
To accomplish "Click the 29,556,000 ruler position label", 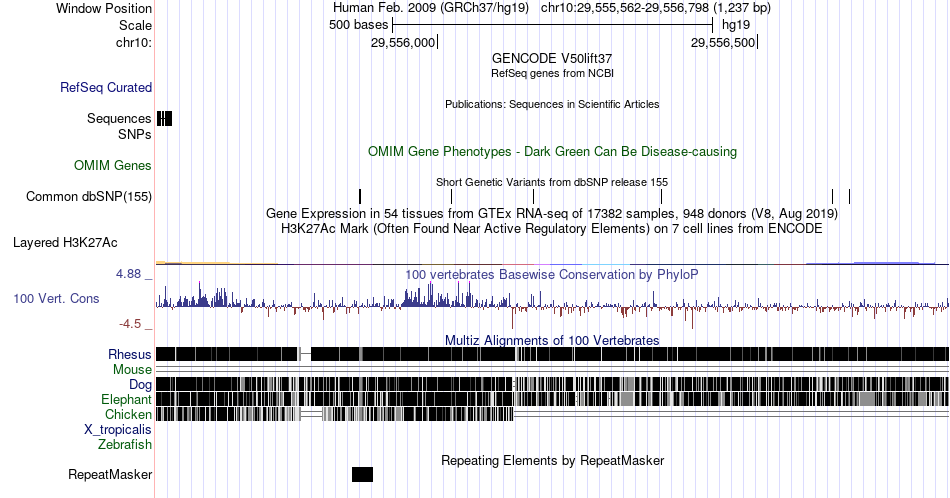I will coord(403,42).
